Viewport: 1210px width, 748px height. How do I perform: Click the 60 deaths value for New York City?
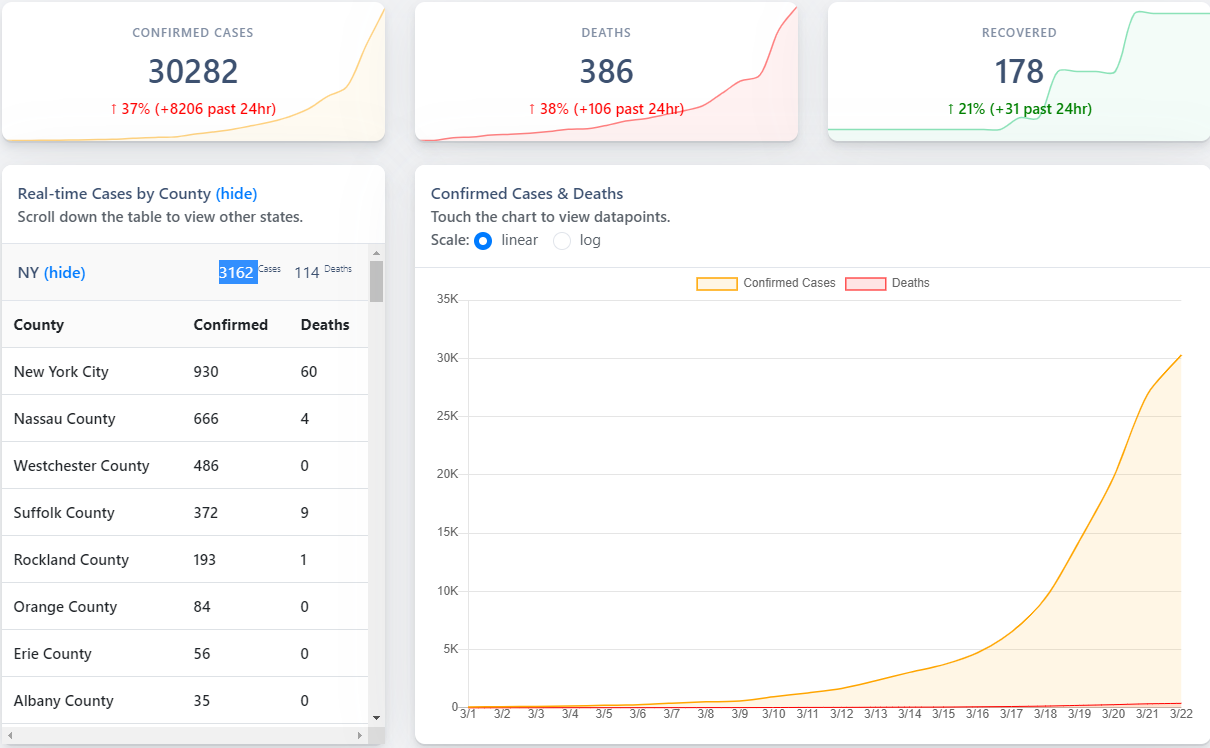[x=309, y=372]
